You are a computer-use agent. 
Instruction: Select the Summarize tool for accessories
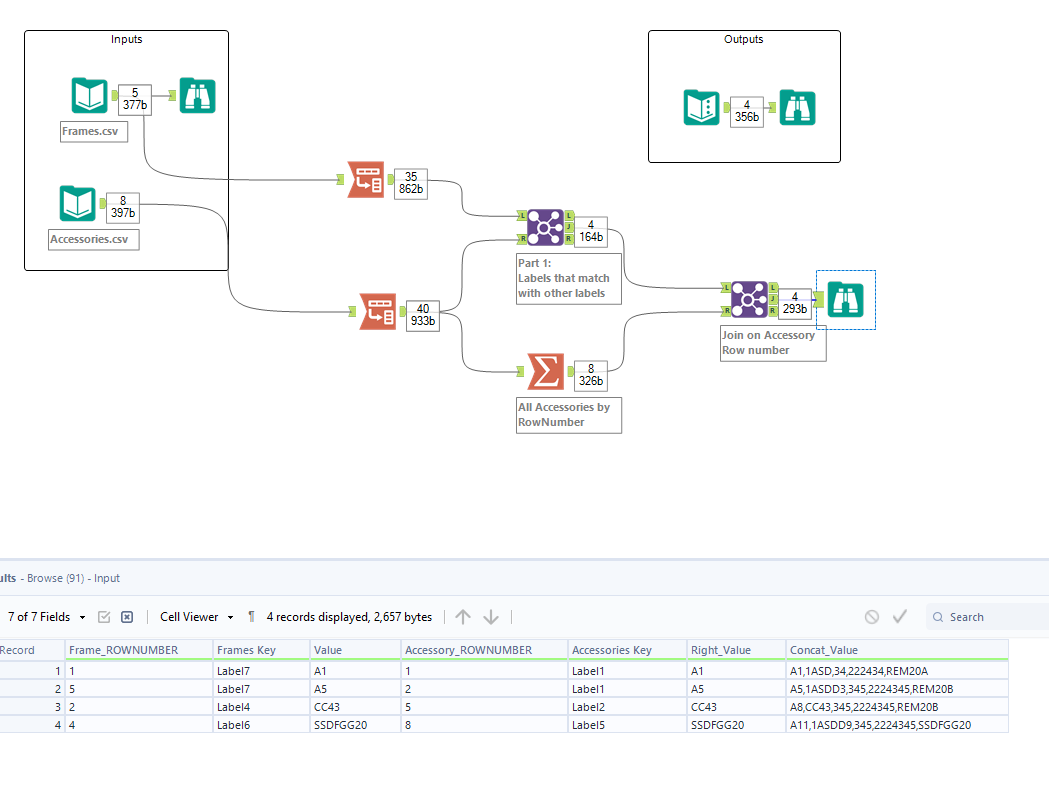pyautogui.click(x=544, y=371)
